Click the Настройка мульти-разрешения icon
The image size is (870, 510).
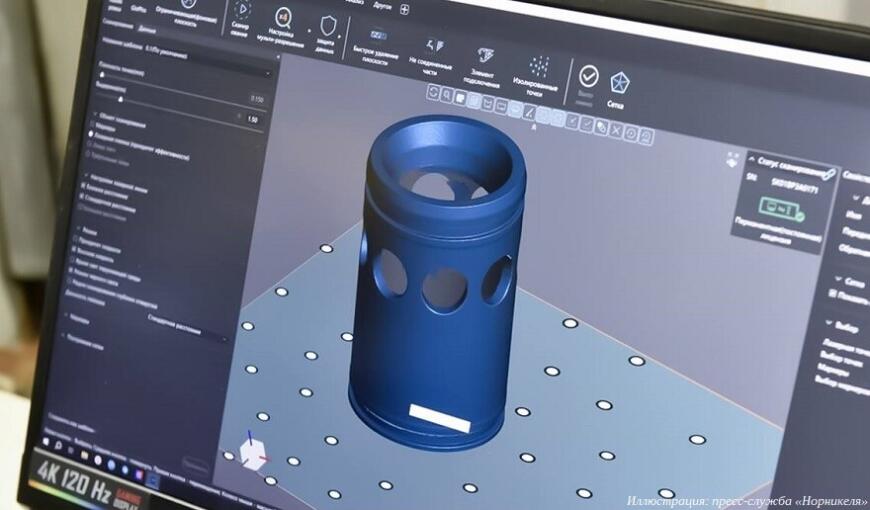pyautogui.click(x=283, y=17)
